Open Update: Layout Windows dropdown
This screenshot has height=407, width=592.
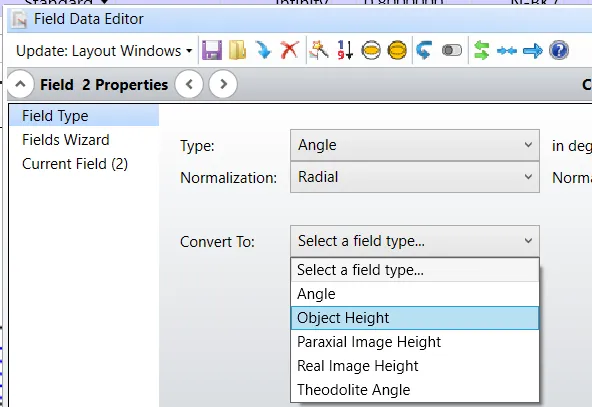coord(104,51)
